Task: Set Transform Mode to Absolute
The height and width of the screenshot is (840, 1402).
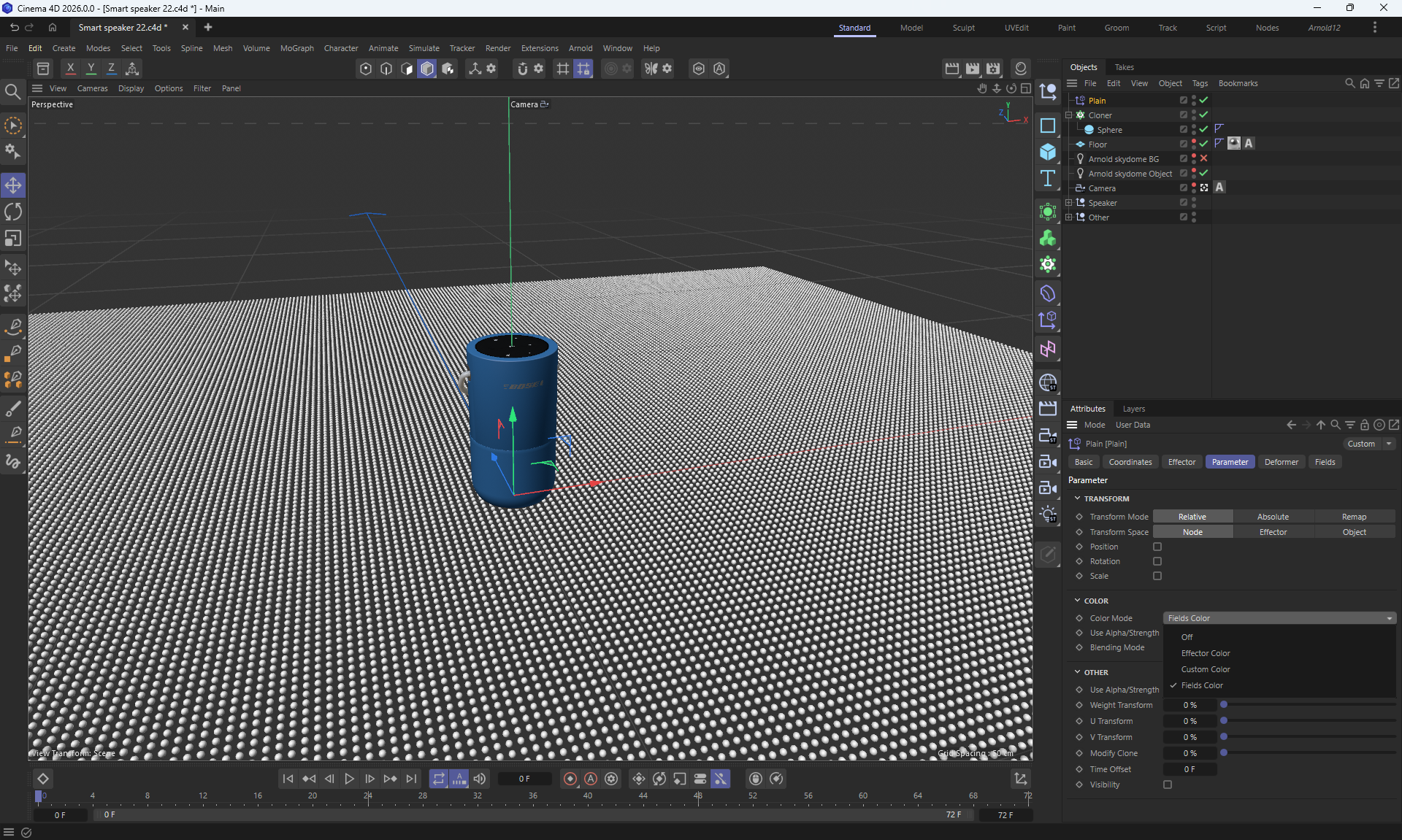Action: 1273,517
